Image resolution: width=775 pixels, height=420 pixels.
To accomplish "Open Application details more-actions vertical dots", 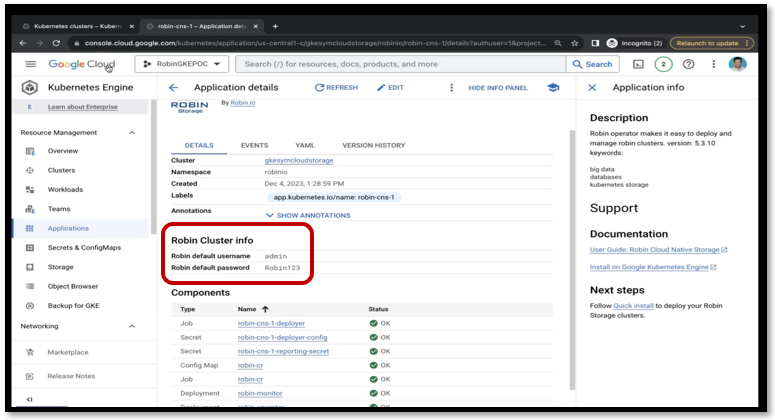I will coord(451,87).
